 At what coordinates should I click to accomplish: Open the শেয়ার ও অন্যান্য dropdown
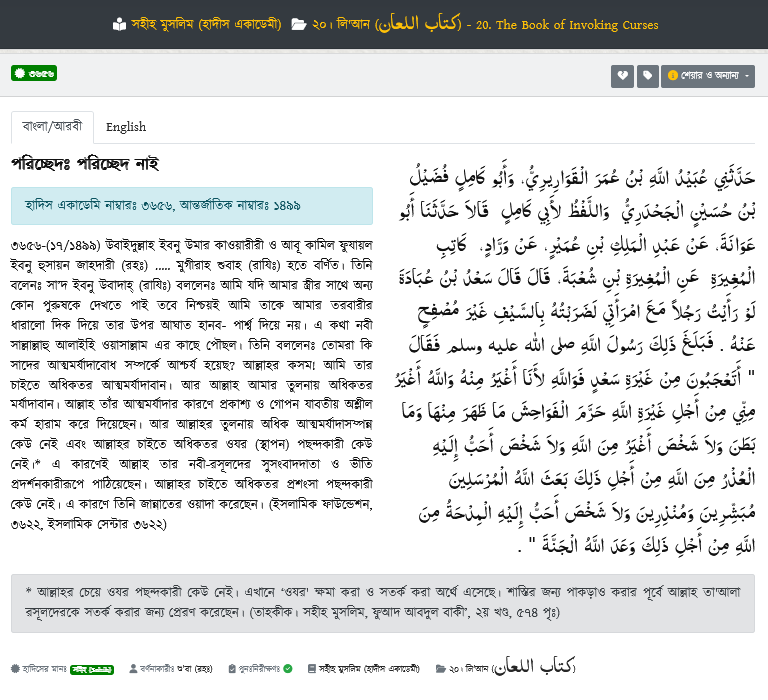(708, 76)
